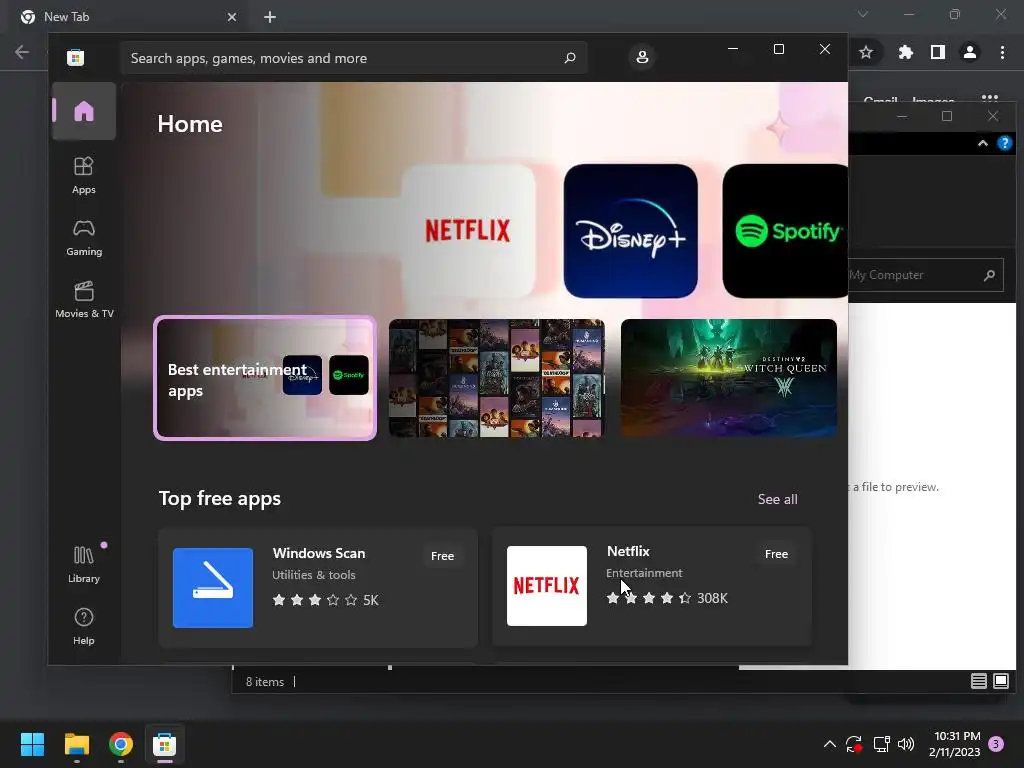Open the Library in the sidebar

pyautogui.click(x=84, y=565)
